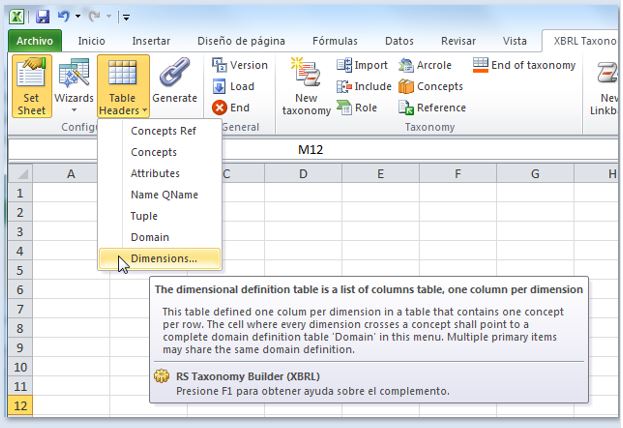Select highlighted row 12 header
623x428 pixels.
click(x=20, y=406)
